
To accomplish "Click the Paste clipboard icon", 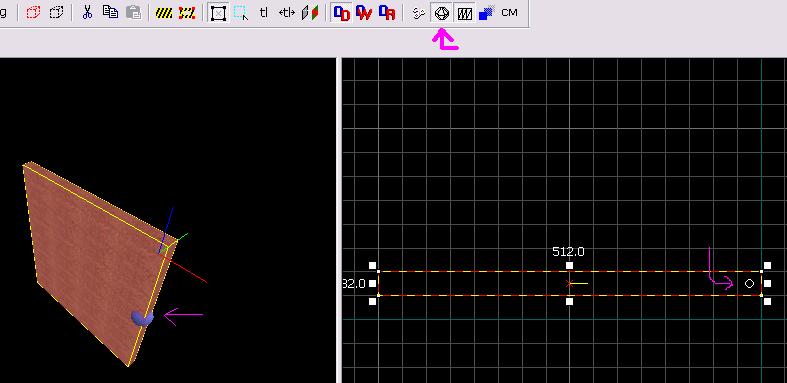I will pyautogui.click(x=133, y=13).
